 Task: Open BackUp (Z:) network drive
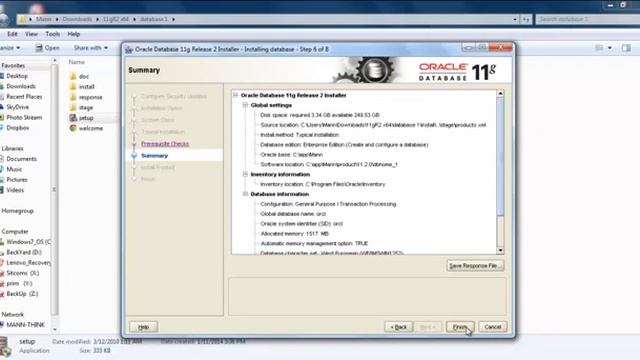(22, 294)
